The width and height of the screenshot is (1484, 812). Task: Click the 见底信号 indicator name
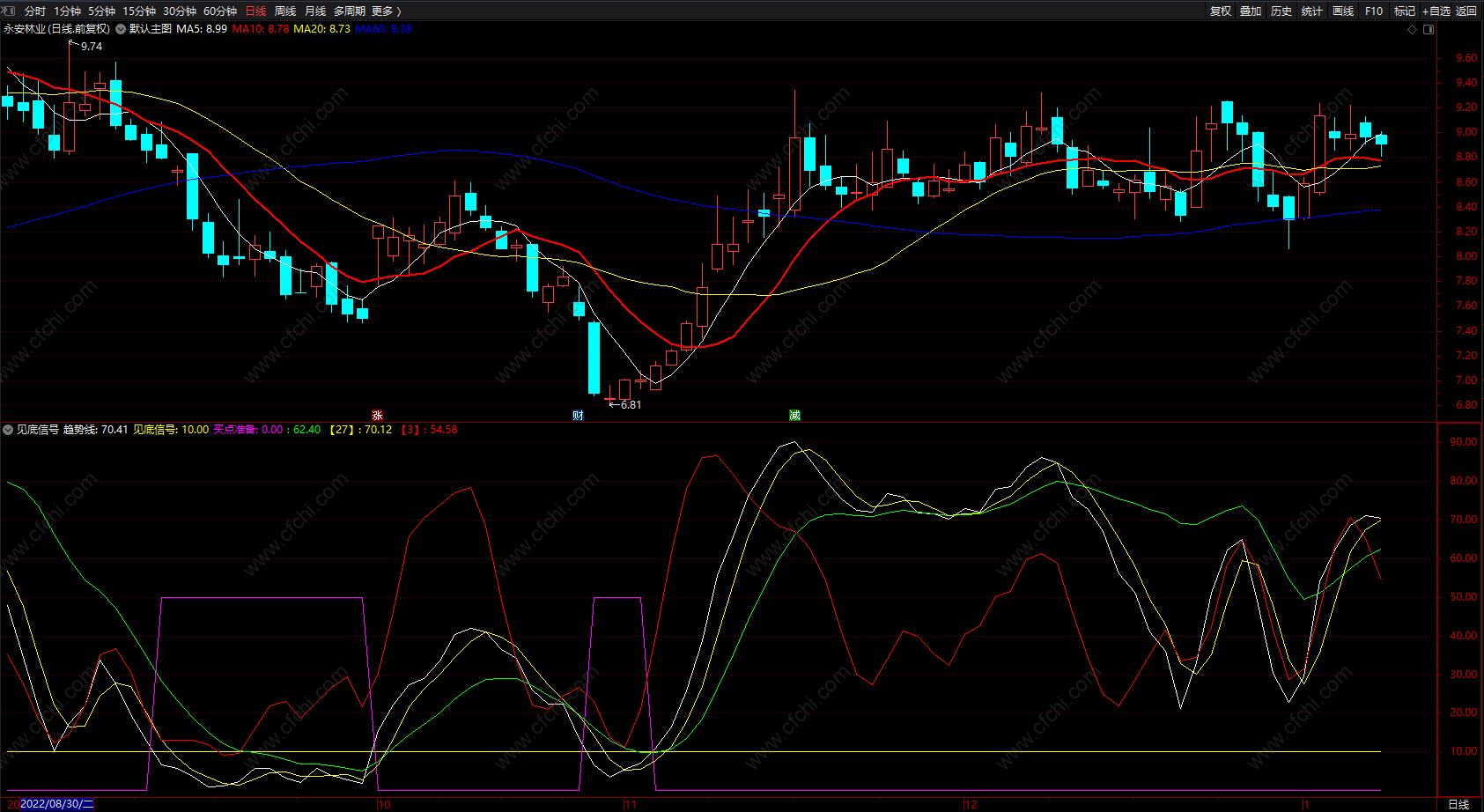38,430
